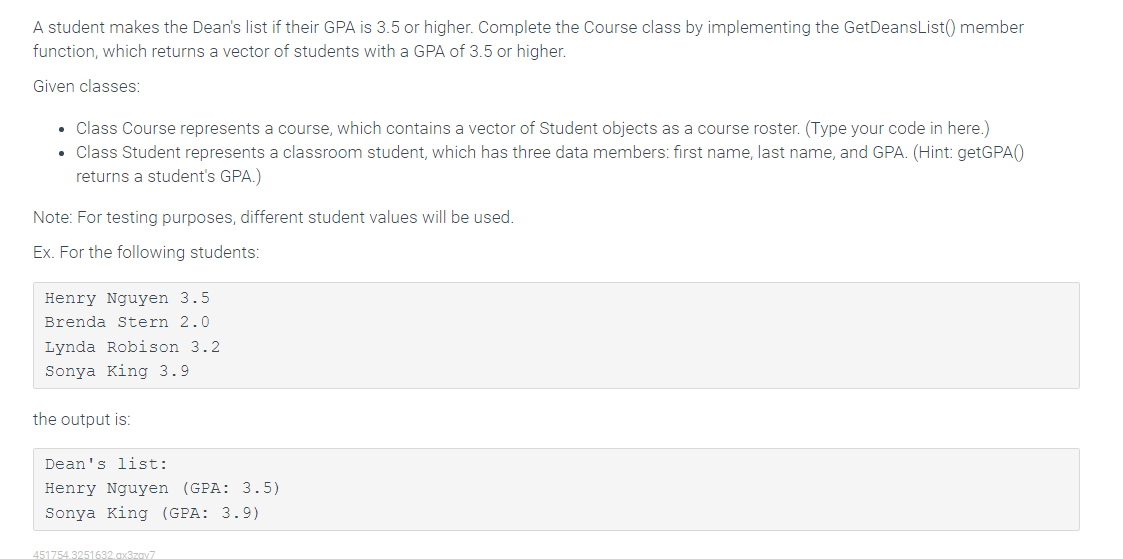Click the '(Type your code in here.)' text

pos(897,128)
